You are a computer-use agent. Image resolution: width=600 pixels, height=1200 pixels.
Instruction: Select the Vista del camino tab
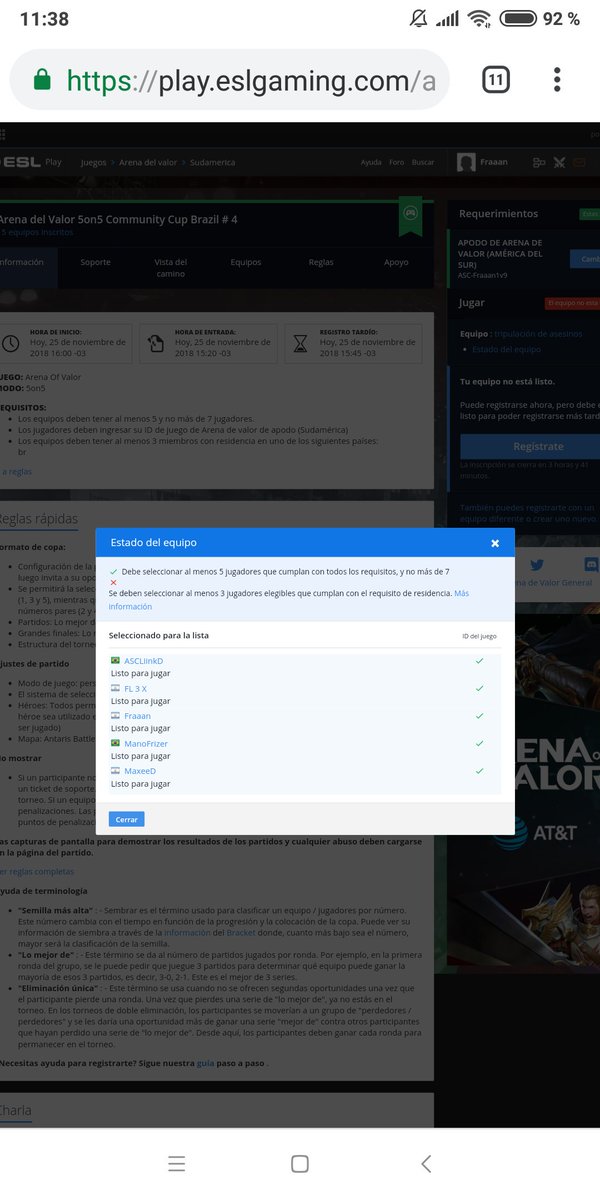point(170,268)
